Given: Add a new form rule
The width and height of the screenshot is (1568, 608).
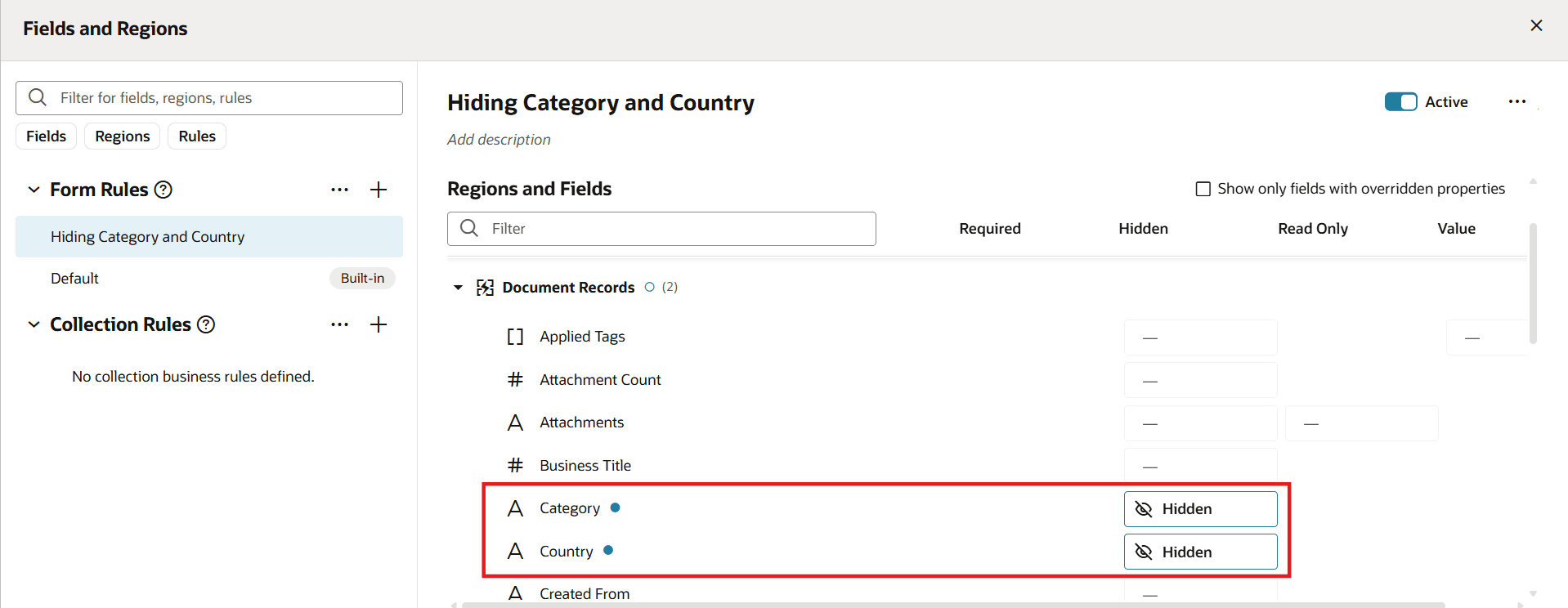Looking at the screenshot, I should click(x=379, y=190).
